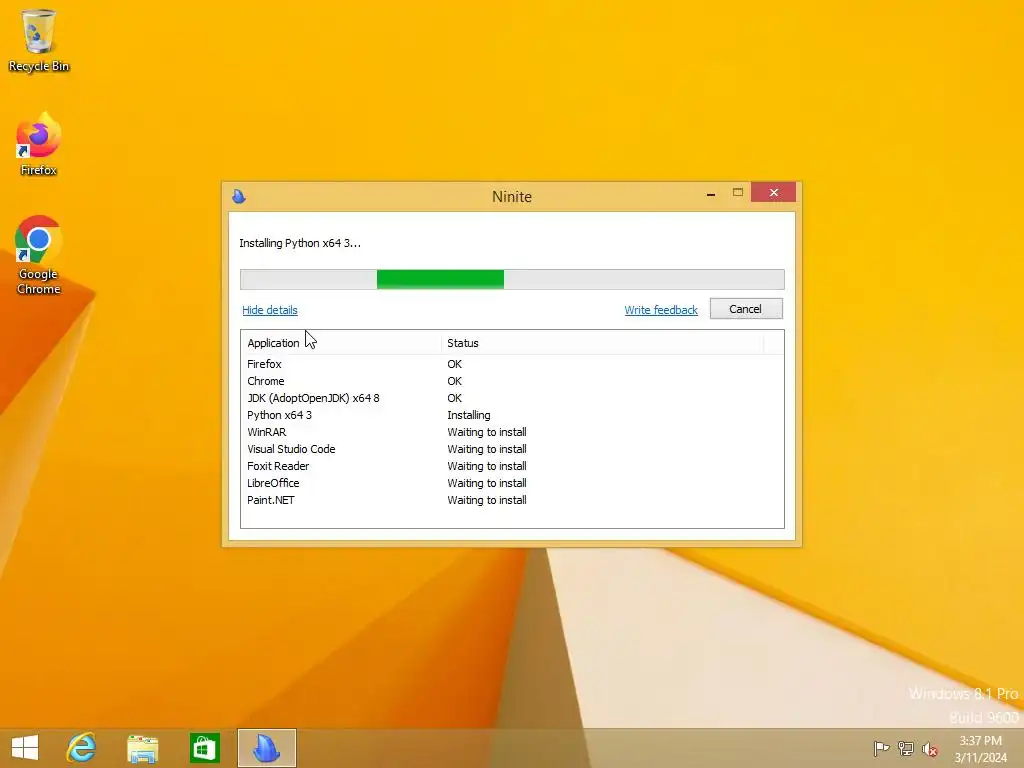This screenshot has height=768, width=1024.
Task: Select the Foxit Reader row
Action: tap(512, 466)
